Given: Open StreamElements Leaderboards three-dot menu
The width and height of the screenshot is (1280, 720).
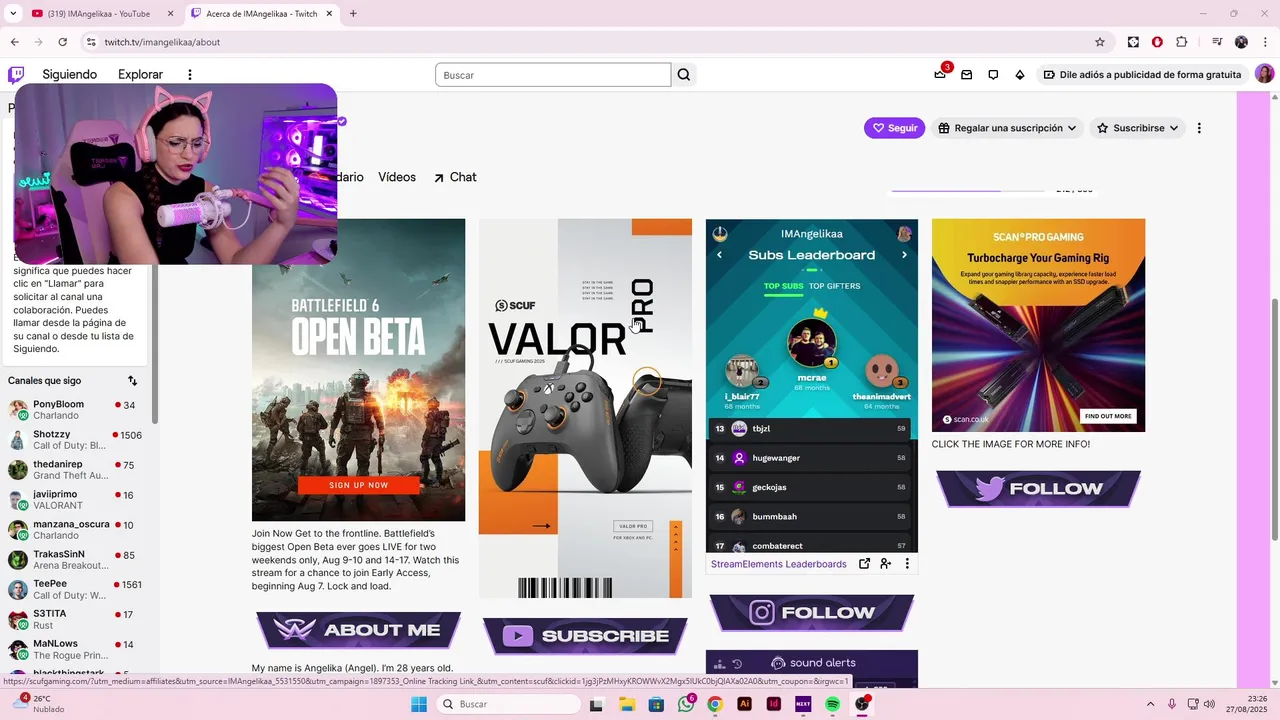Looking at the screenshot, I should tap(907, 564).
